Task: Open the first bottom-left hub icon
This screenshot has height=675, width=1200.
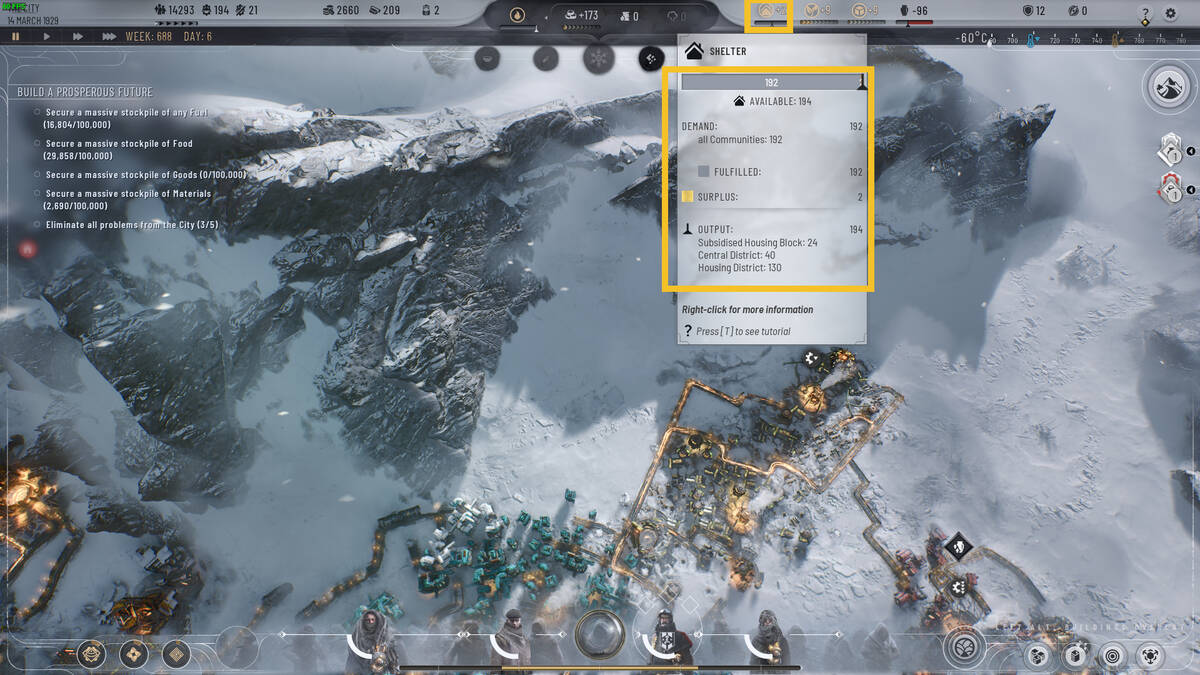Action: pyautogui.click(x=91, y=654)
